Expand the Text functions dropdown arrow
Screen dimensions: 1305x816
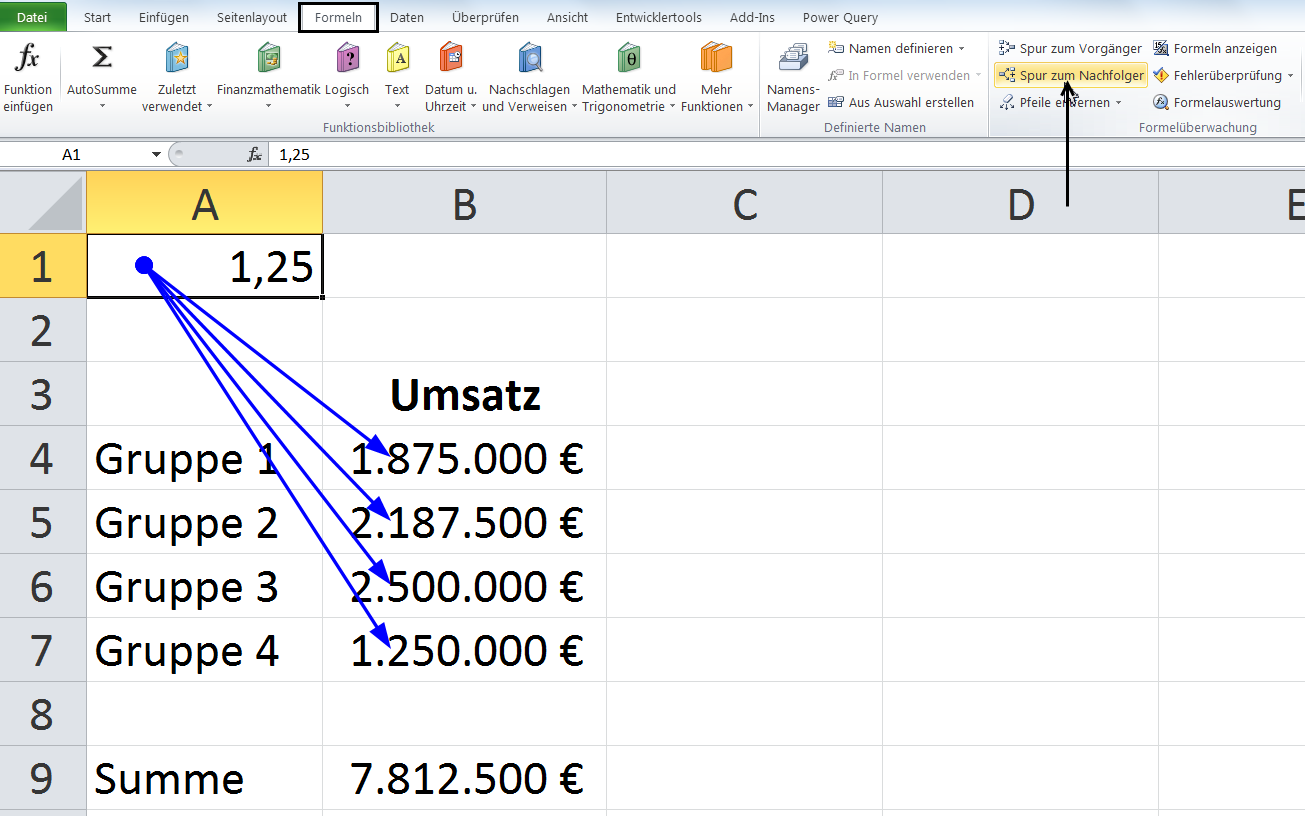tap(397, 106)
